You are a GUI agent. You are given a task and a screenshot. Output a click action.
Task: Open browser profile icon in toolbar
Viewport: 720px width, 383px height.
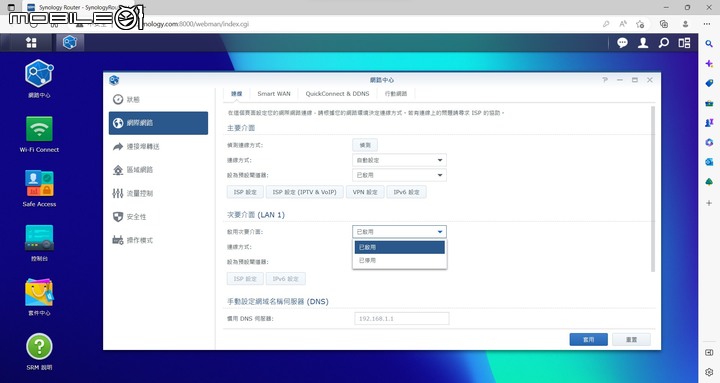pyautogui.click(x=685, y=24)
